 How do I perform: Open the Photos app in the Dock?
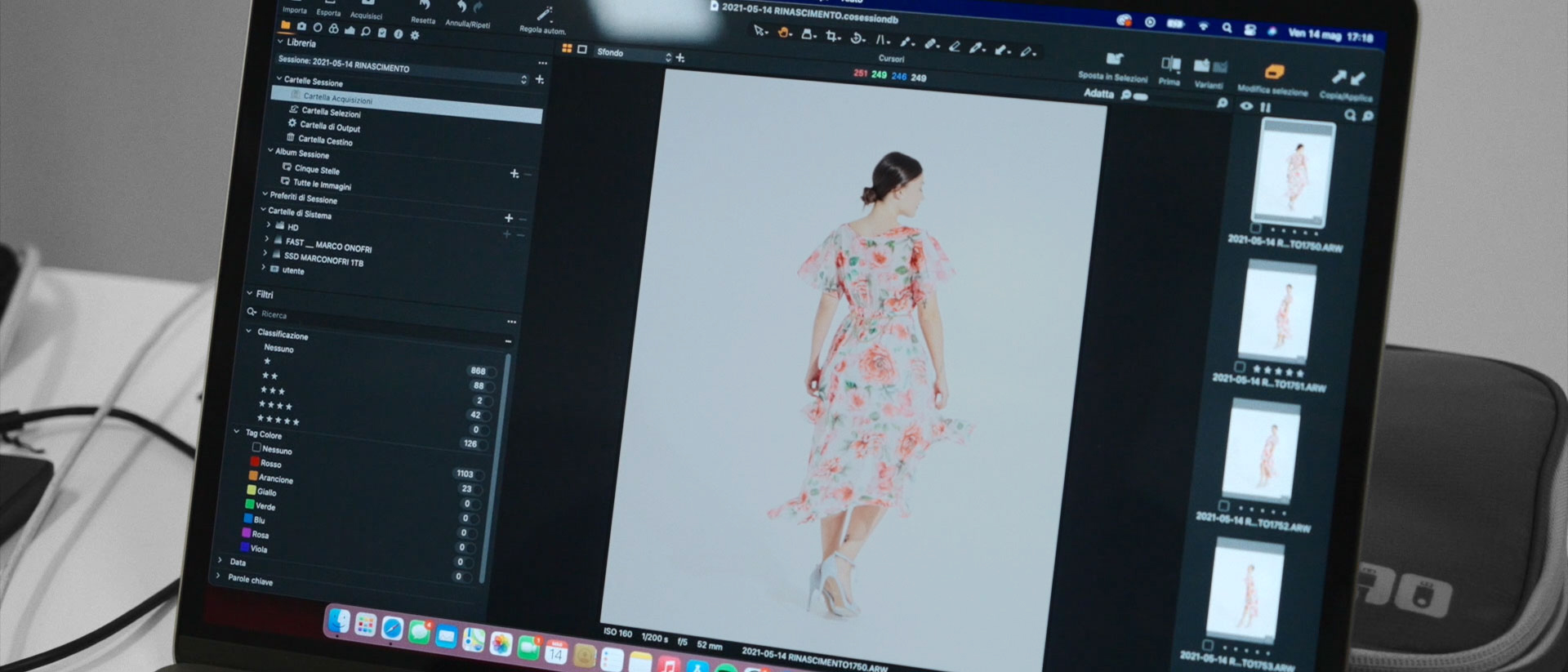coord(501,644)
